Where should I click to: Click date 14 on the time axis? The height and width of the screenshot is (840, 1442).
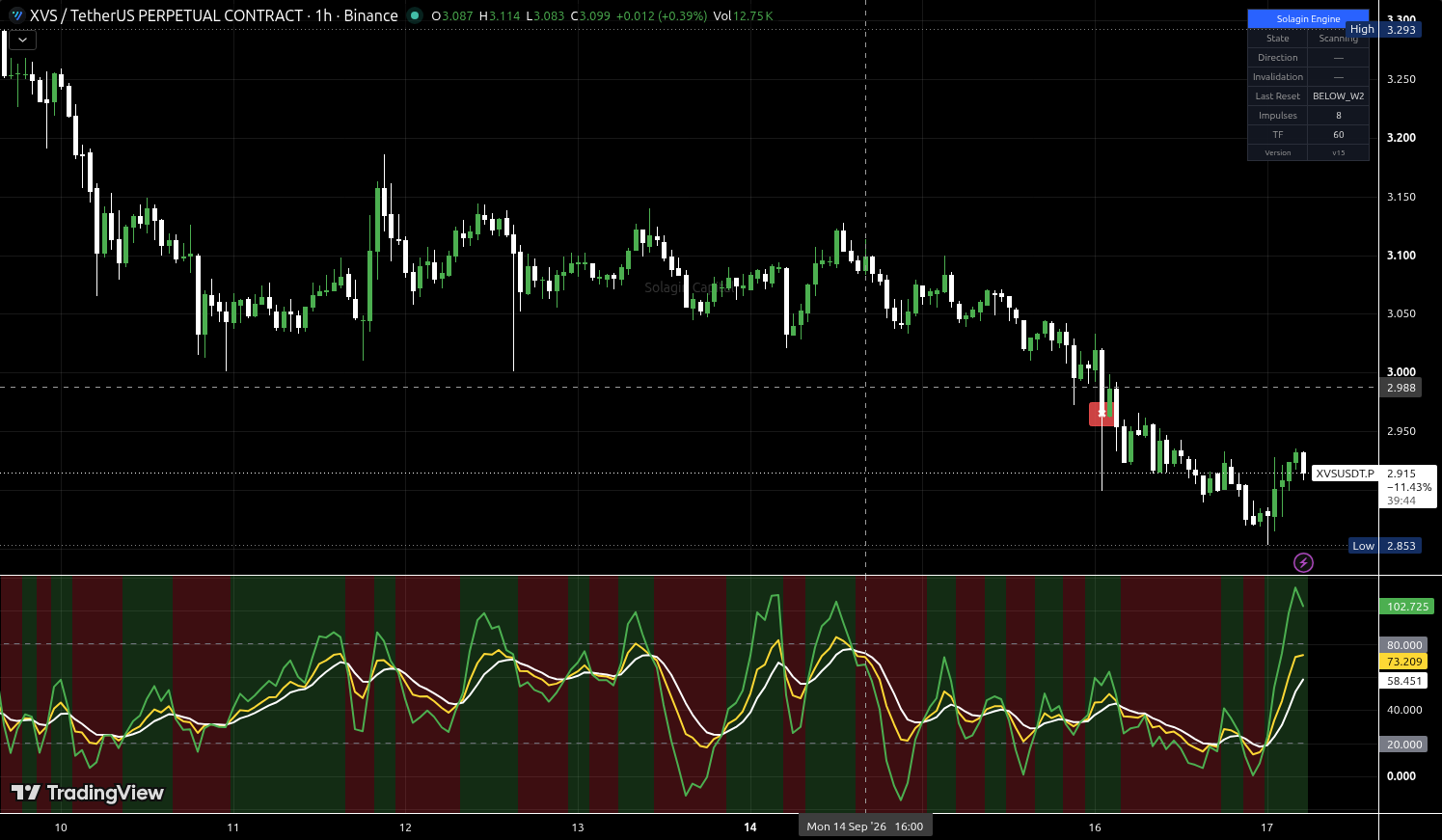[750, 827]
